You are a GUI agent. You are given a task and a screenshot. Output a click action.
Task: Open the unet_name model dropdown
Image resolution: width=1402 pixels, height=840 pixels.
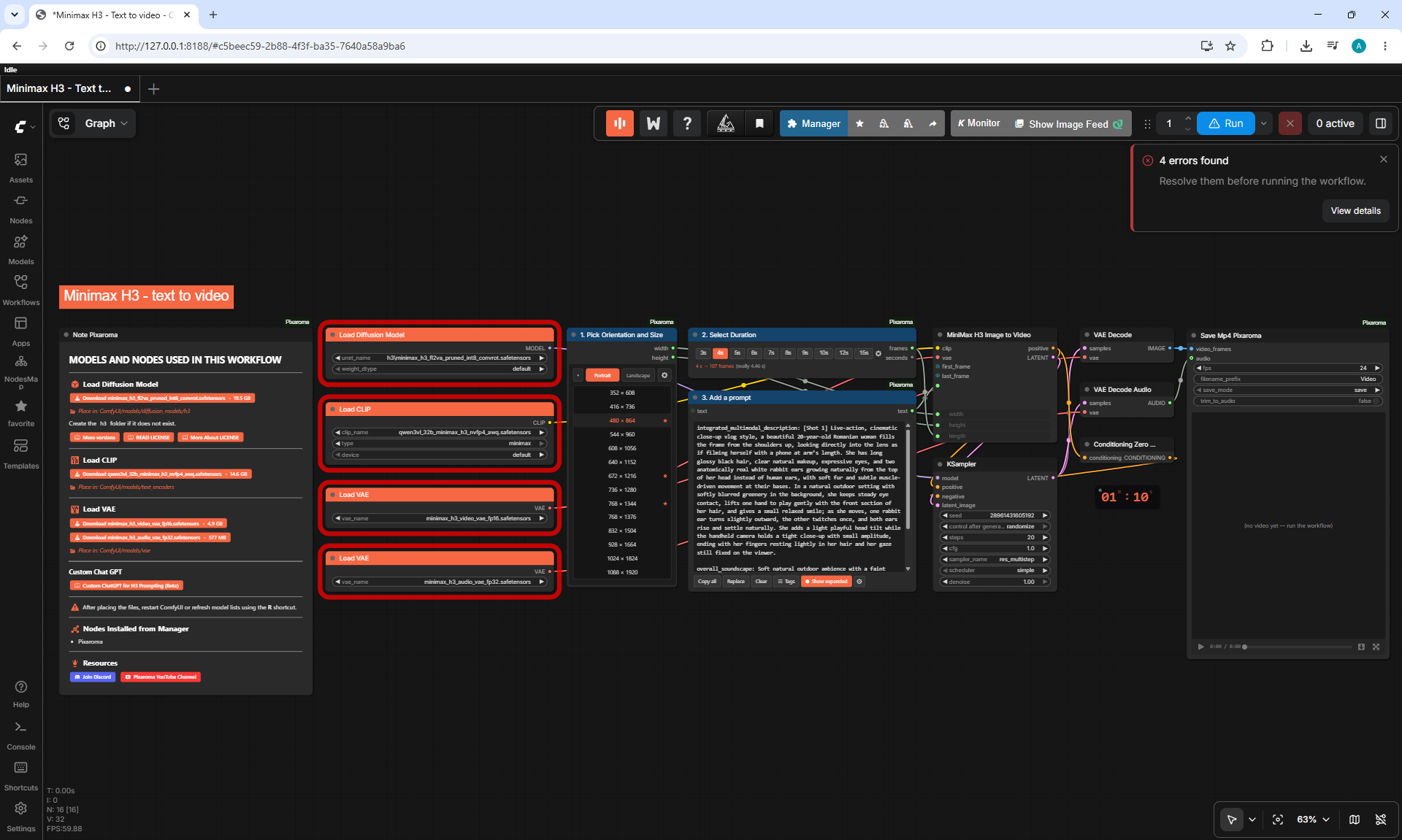click(x=440, y=358)
